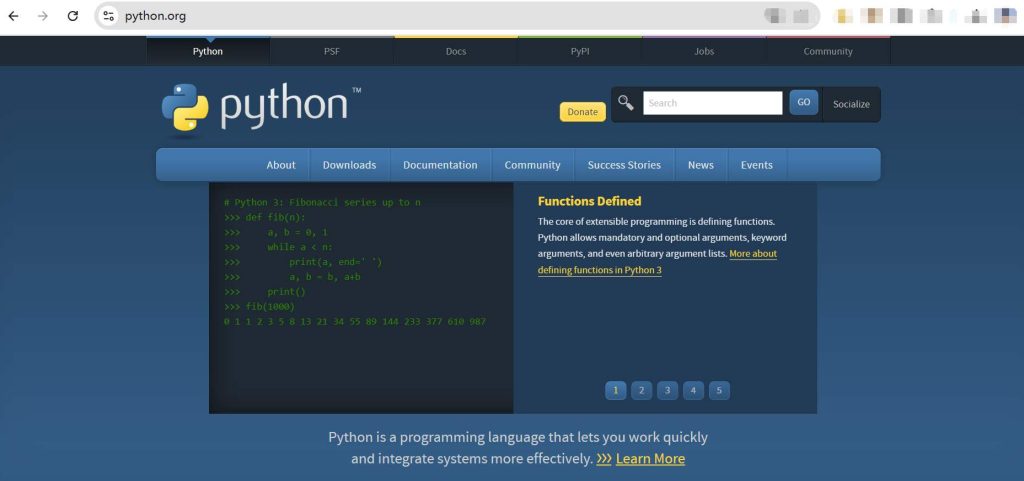Open the Downloads menu
This screenshot has width=1024, height=481.
pos(349,165)
